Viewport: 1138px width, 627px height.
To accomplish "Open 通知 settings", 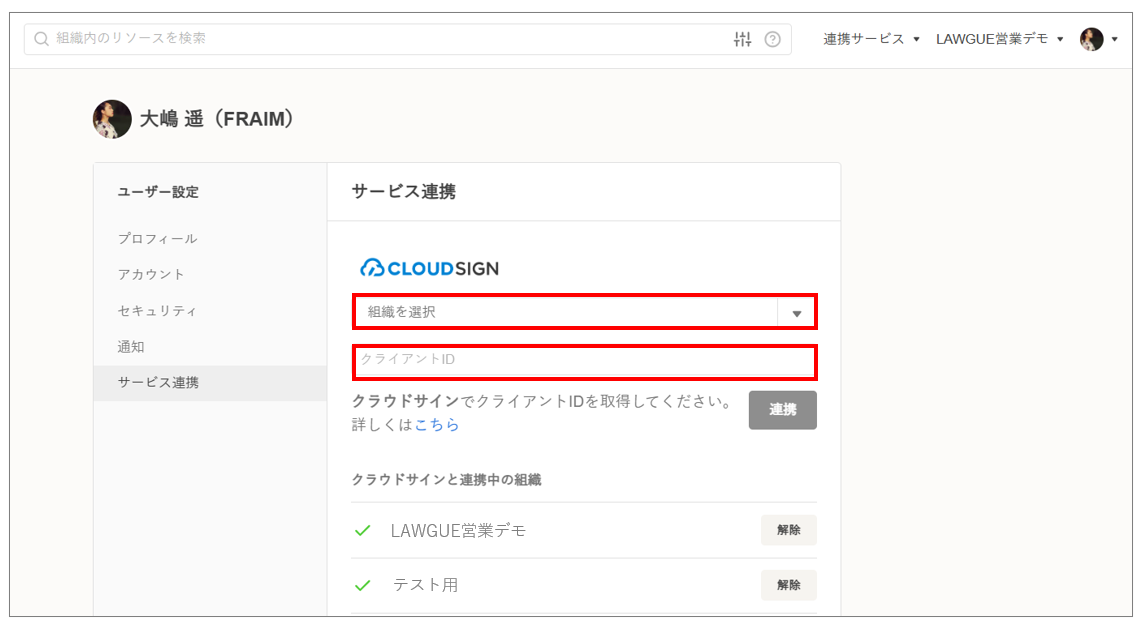I will point(131,347).
